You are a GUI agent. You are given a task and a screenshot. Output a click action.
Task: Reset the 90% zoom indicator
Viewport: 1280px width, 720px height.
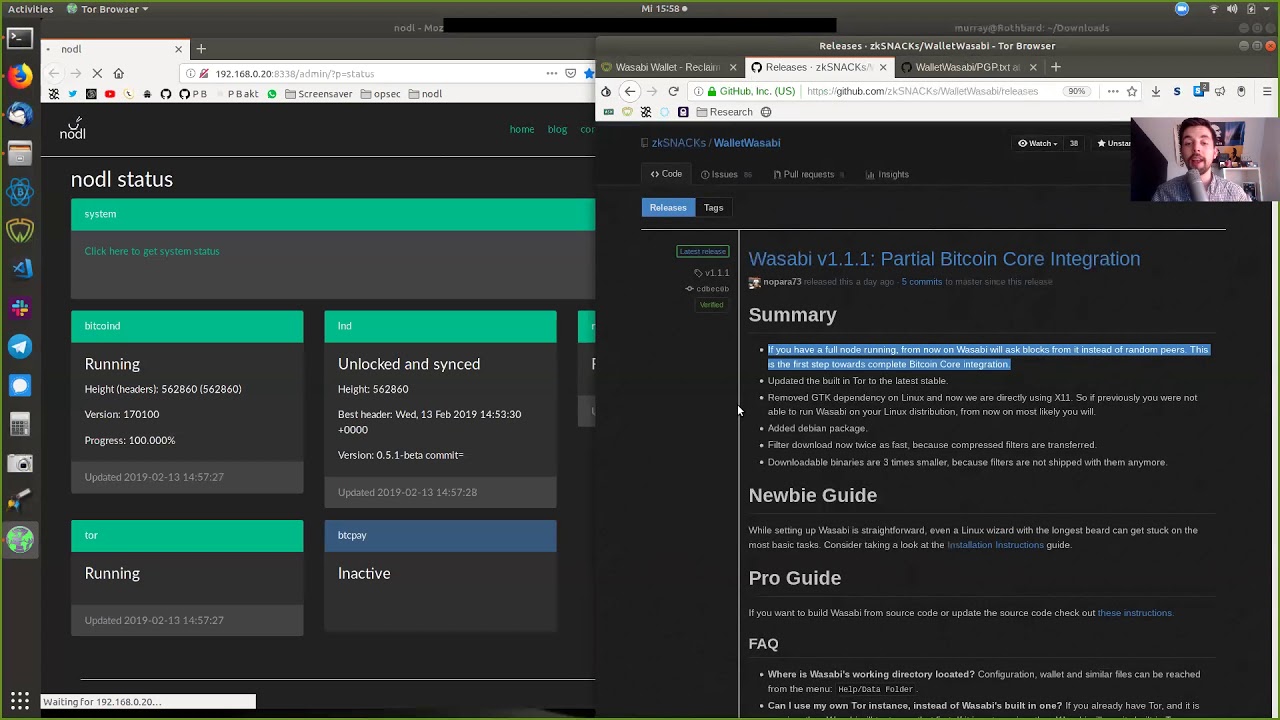point(1076,91)
